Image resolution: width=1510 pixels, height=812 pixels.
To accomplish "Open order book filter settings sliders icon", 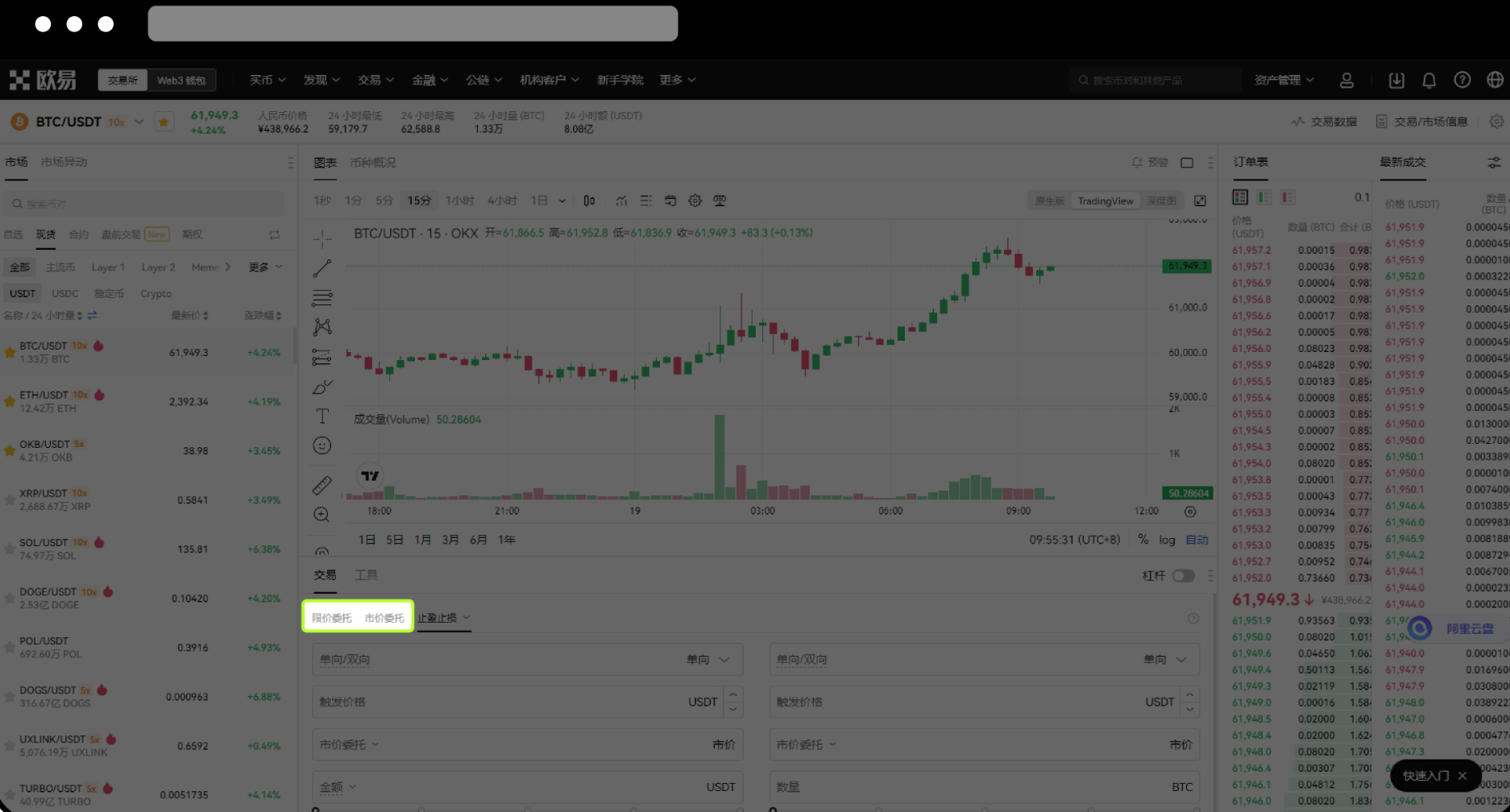I will [x=1494, y=163].
